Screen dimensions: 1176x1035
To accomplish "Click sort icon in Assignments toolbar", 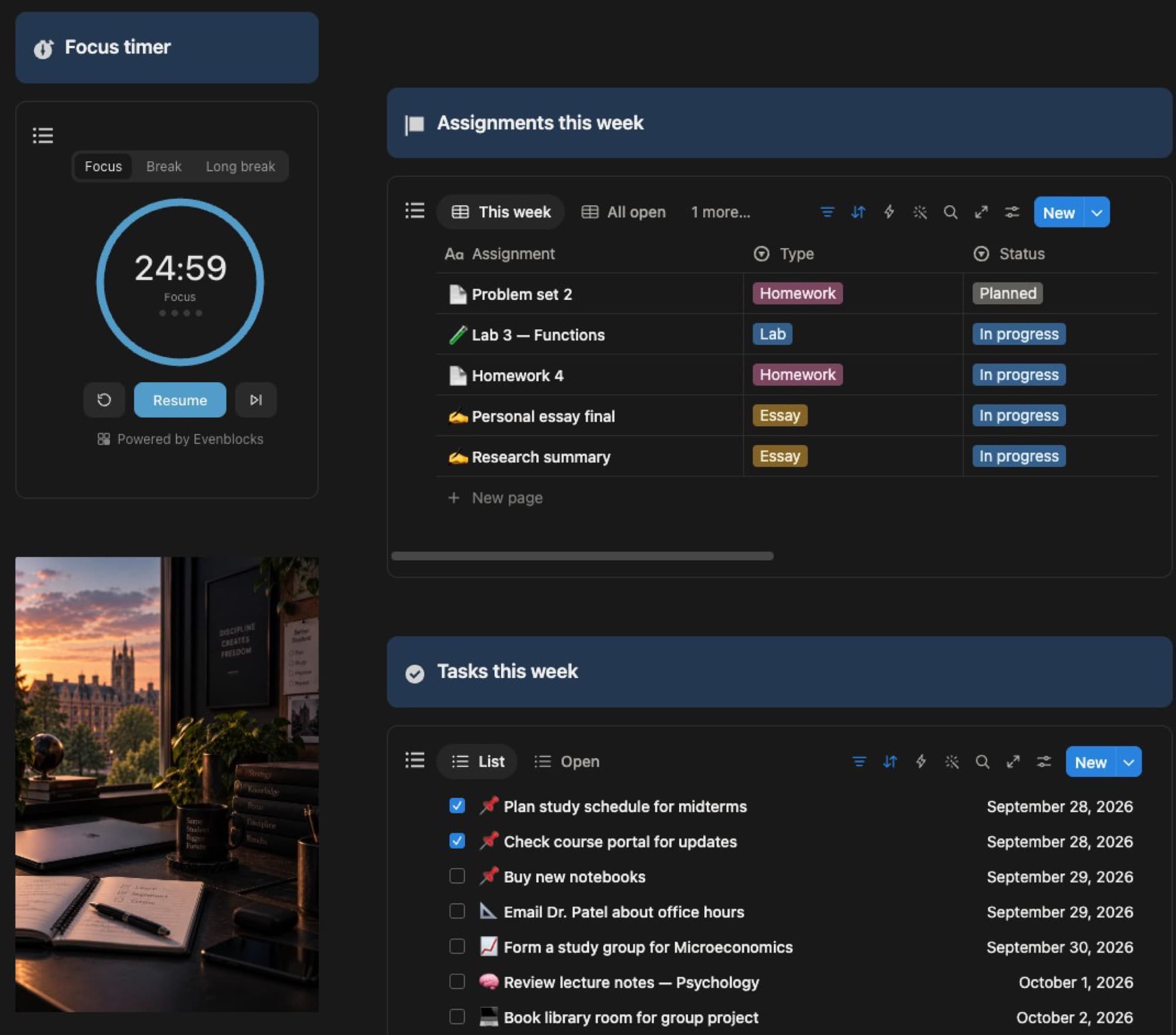I will pyautogui.click(x=858, y=212).
